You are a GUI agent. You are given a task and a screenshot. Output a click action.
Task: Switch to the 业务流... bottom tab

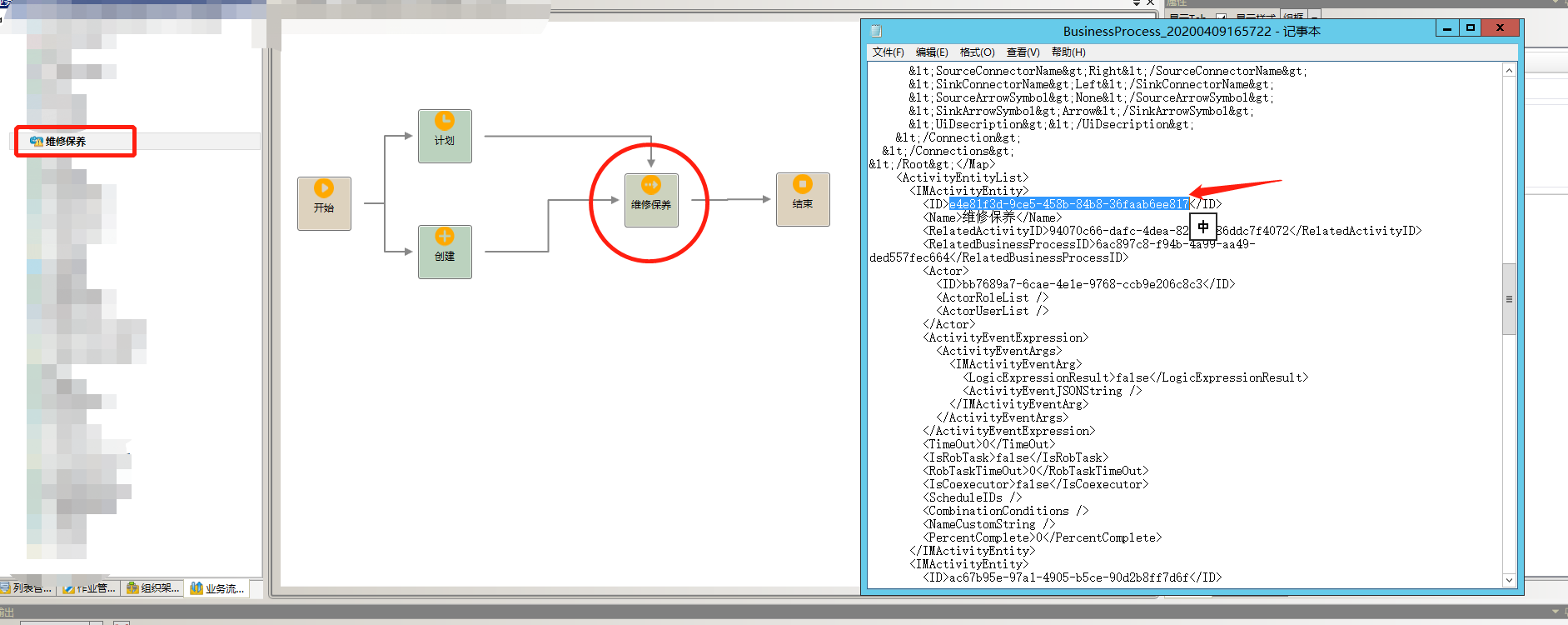217,588
